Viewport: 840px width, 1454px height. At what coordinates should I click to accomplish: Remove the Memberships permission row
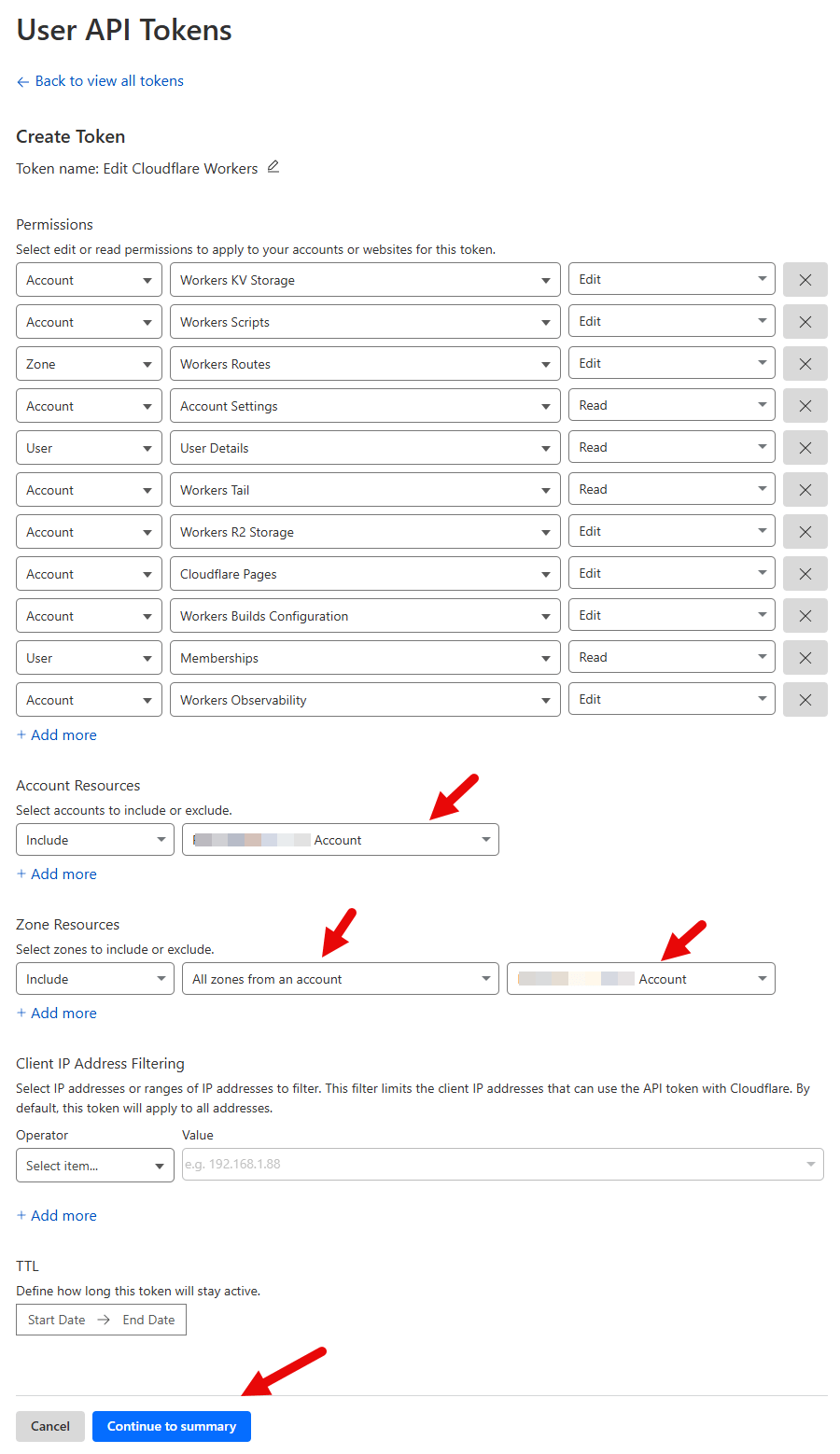(805, 658)
